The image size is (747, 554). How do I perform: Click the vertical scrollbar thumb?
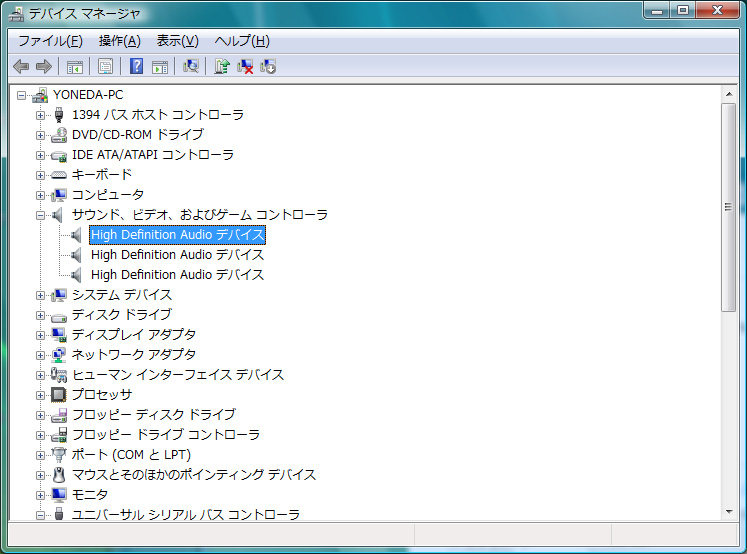tap(729, 208)
